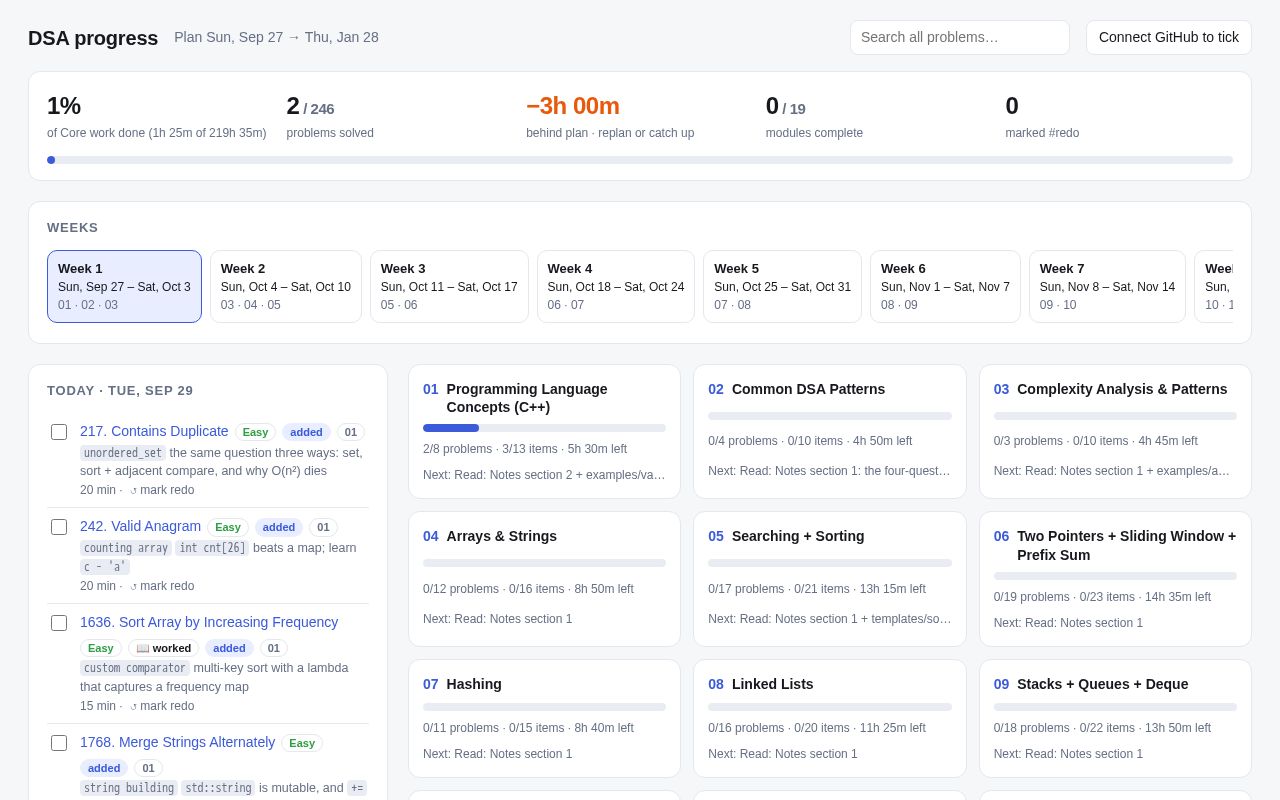This screenshot has height=800, width=1280.
Task: Mark redo on 217. Contains Duplicate
Action: click(x=162, y=490)
